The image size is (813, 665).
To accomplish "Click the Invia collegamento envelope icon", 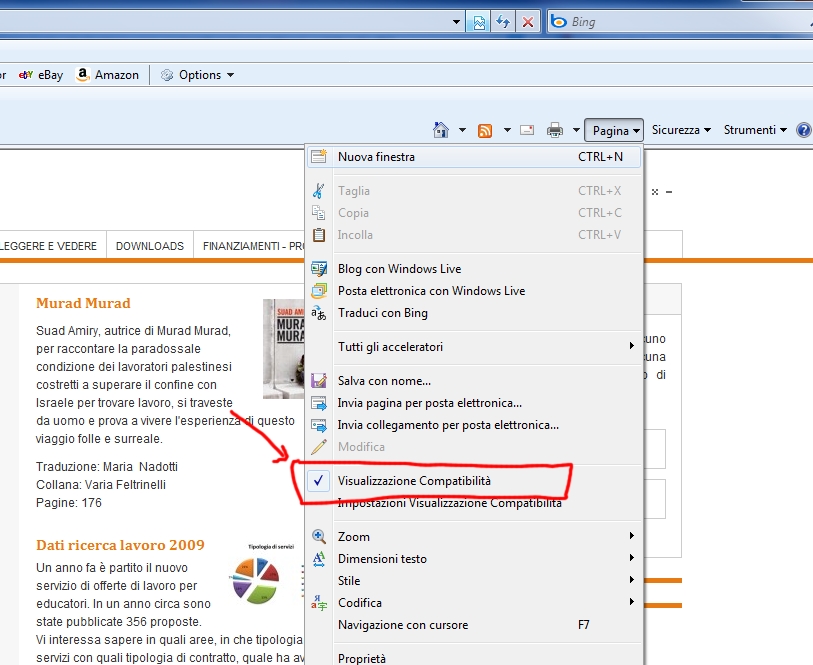I will click(x=319, y=425).
